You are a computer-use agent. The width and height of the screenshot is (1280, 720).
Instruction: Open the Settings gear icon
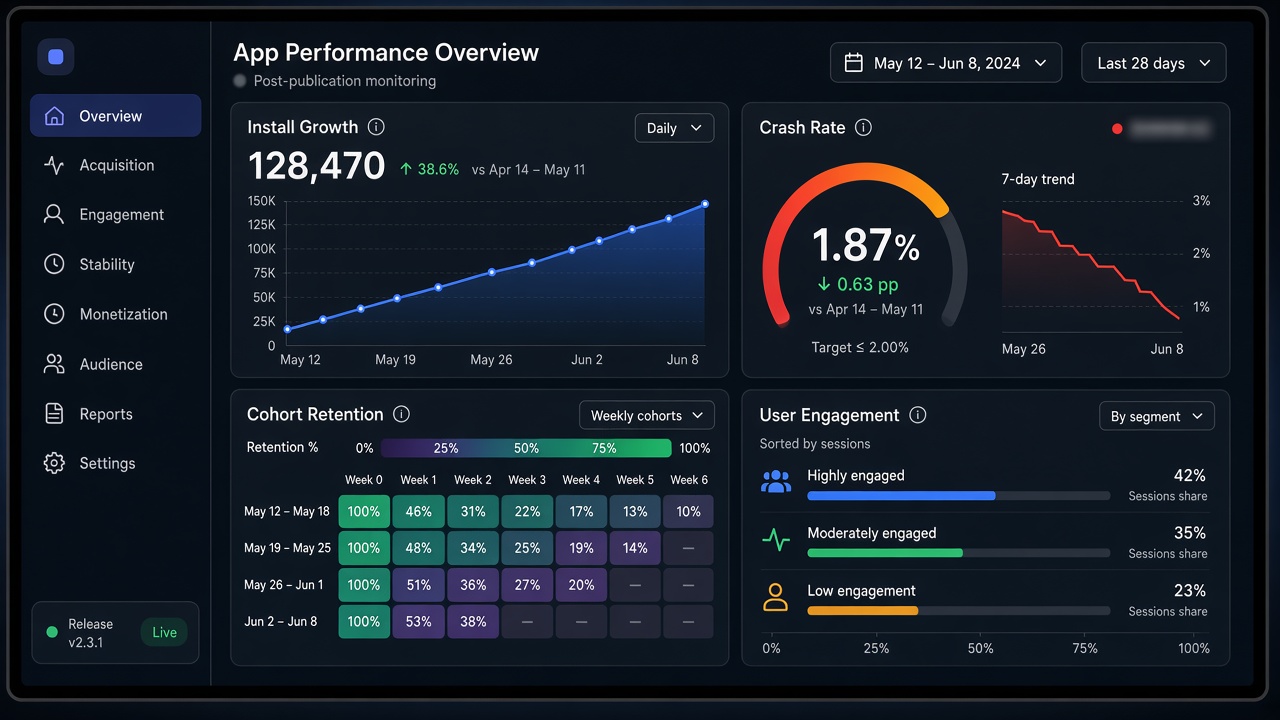(x=54, y=463)
